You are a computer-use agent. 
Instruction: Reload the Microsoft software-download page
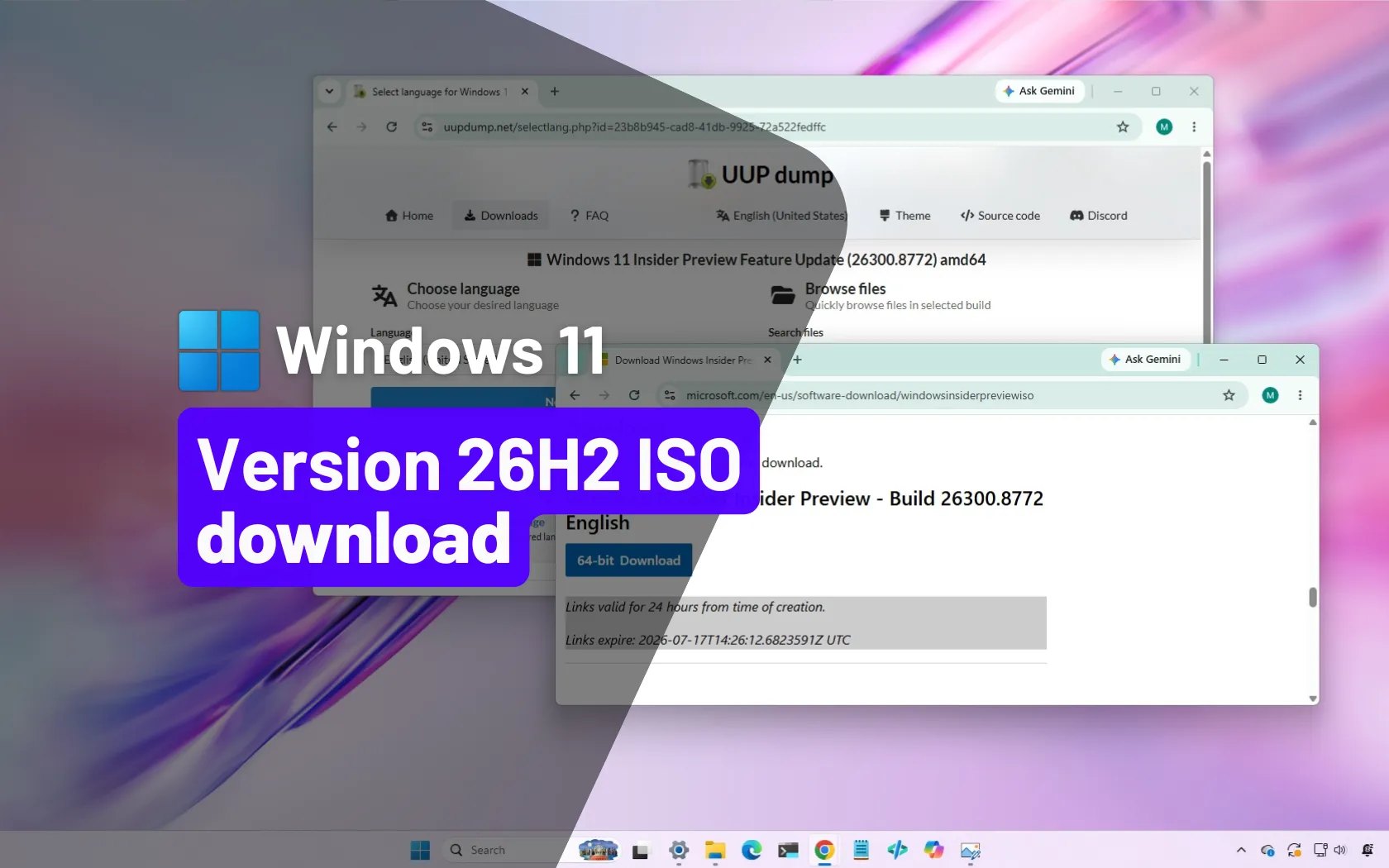pyautogui.click(x=634, y=395)
